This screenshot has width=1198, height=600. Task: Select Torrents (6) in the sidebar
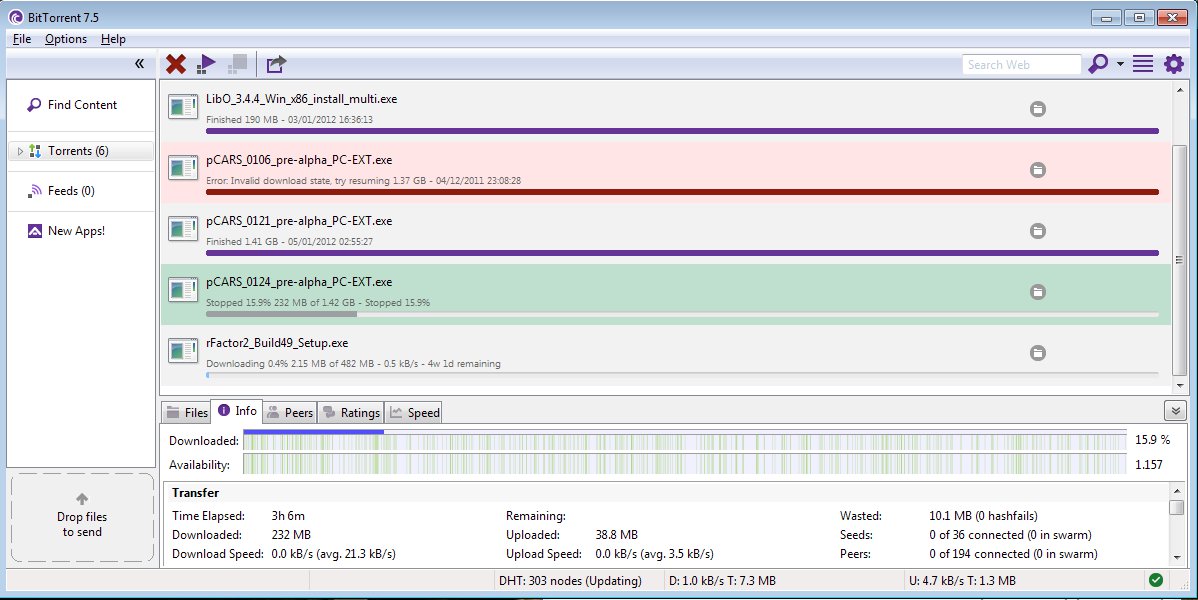pos(81,151)
